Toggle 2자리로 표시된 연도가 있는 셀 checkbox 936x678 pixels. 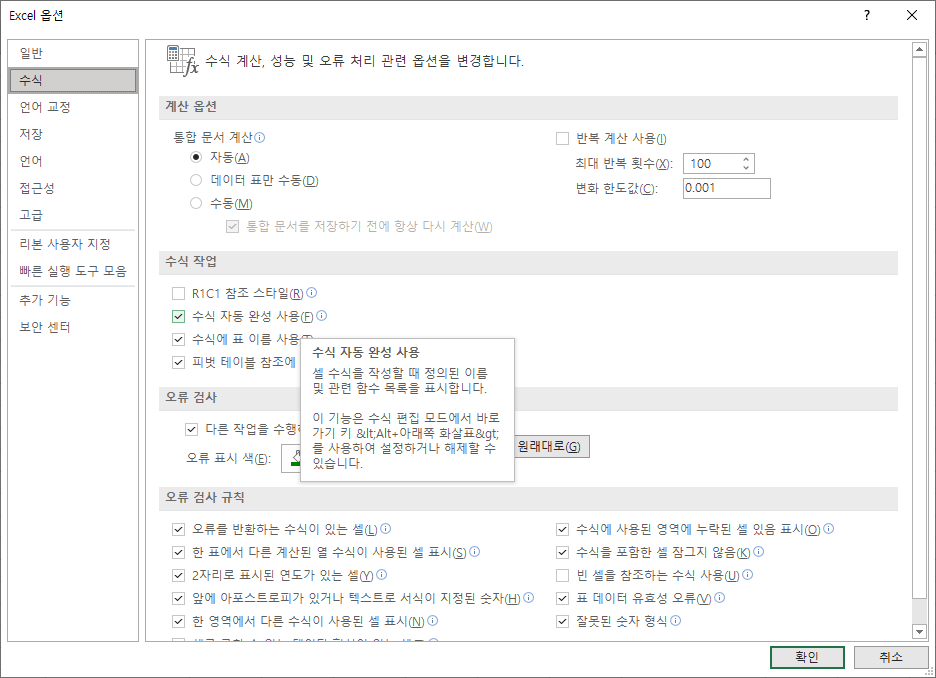click(x=178, y=575)
